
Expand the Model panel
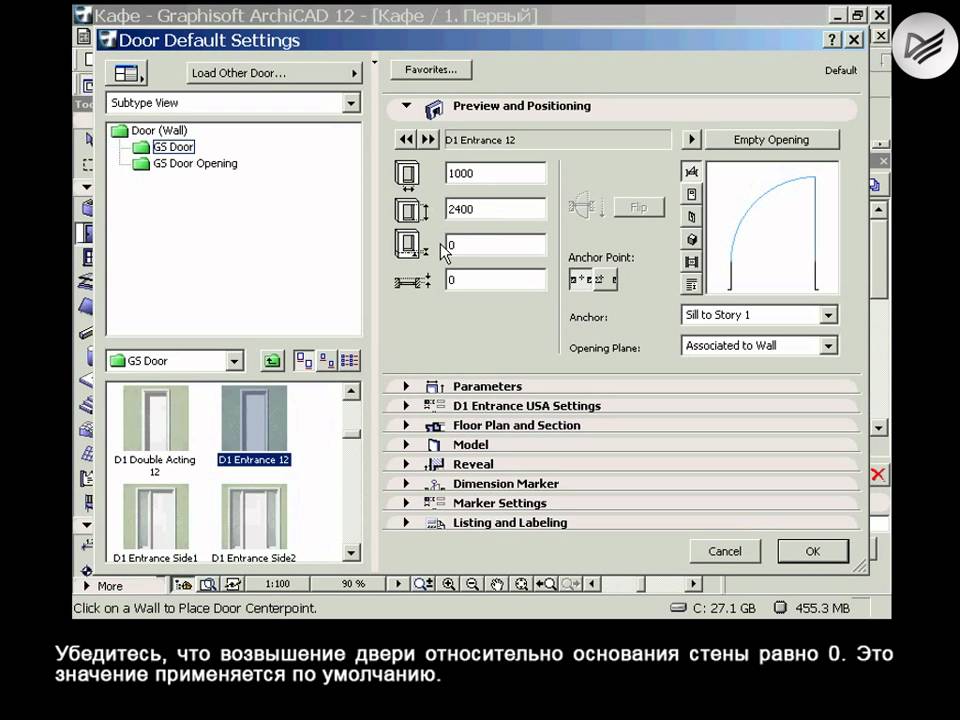coord(405,444)
